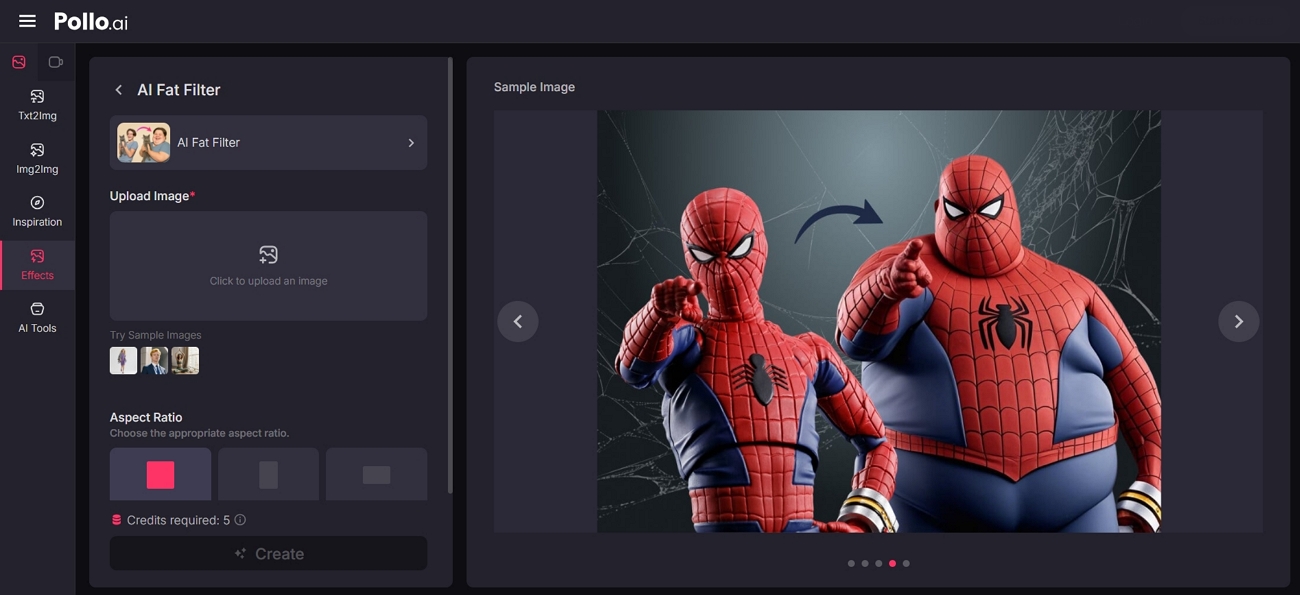Click the left panel scrollbar
The width and height of the screenshot is (1300, 595).
pyautogui.click(x=450, y=275)
